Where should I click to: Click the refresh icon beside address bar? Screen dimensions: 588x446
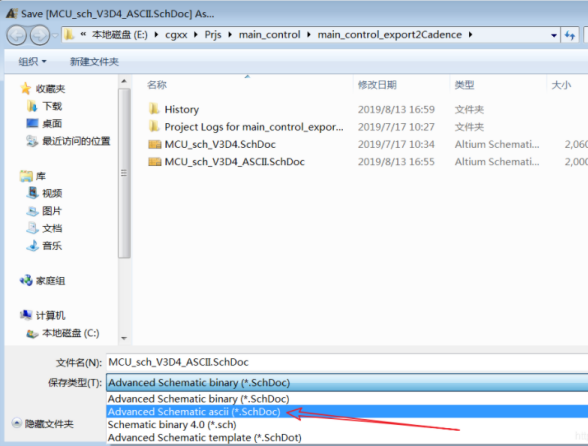(x=570, y=35)
